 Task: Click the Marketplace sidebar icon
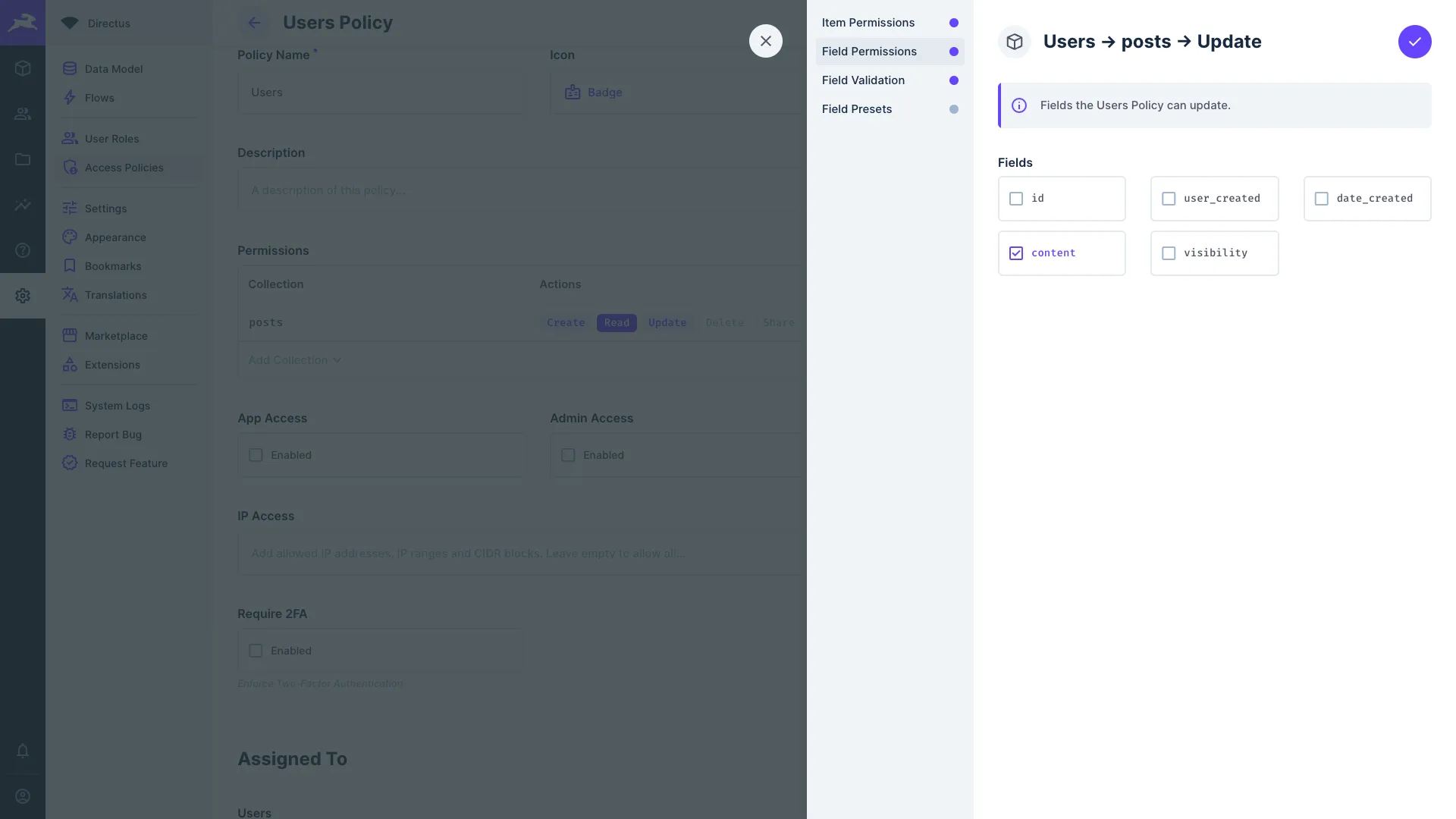click(x=70, y=336)
